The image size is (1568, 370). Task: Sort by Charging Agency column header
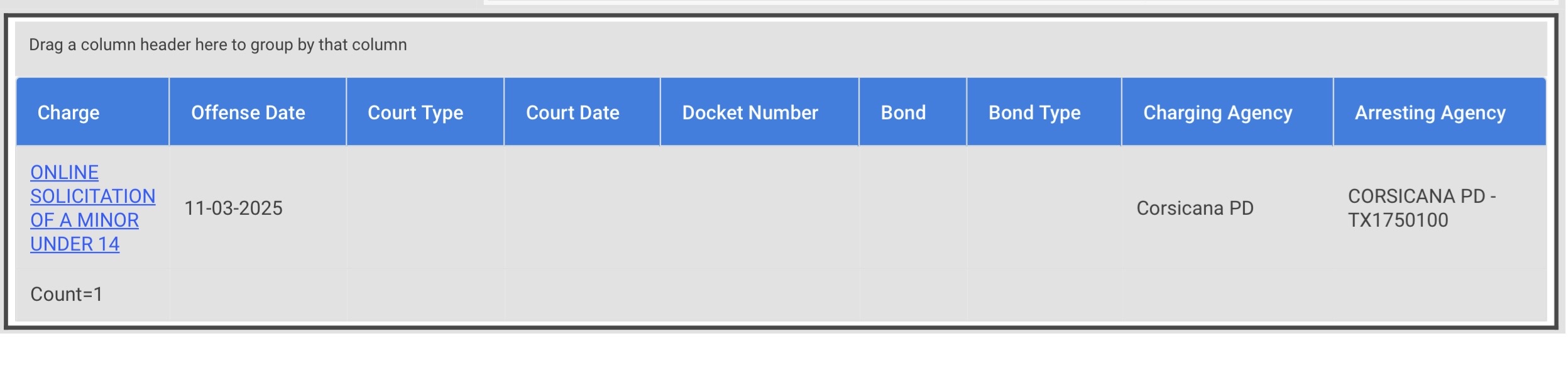[1217, 112]
